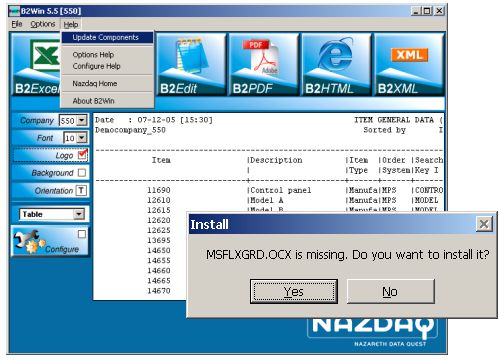The width and height of the screenshot is (499, 360).
Task: Click item number 14660 in report
Action: 159,270
